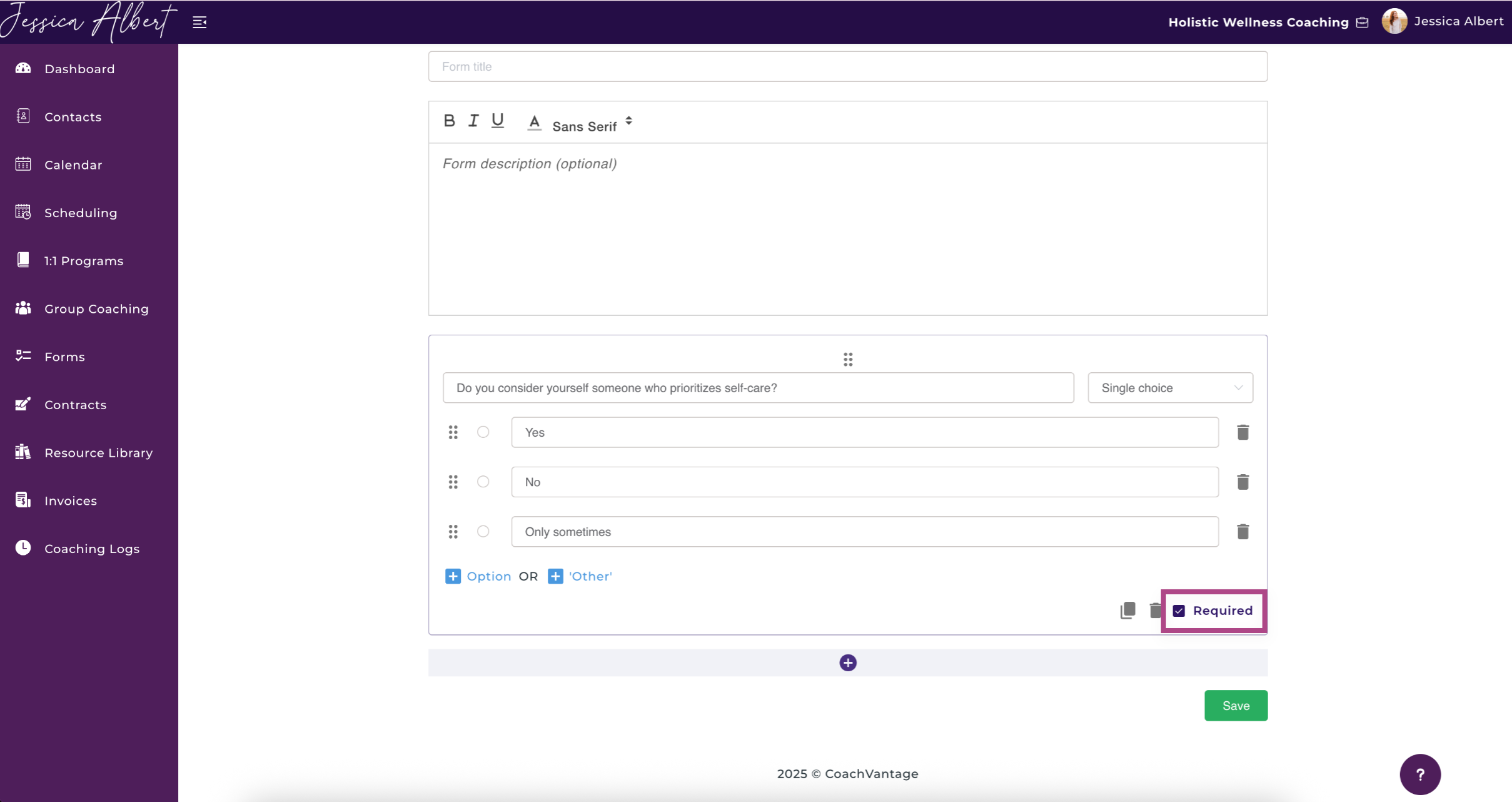
Task: Go to Contacts in the sidebar
Action: tap(73, 117)
